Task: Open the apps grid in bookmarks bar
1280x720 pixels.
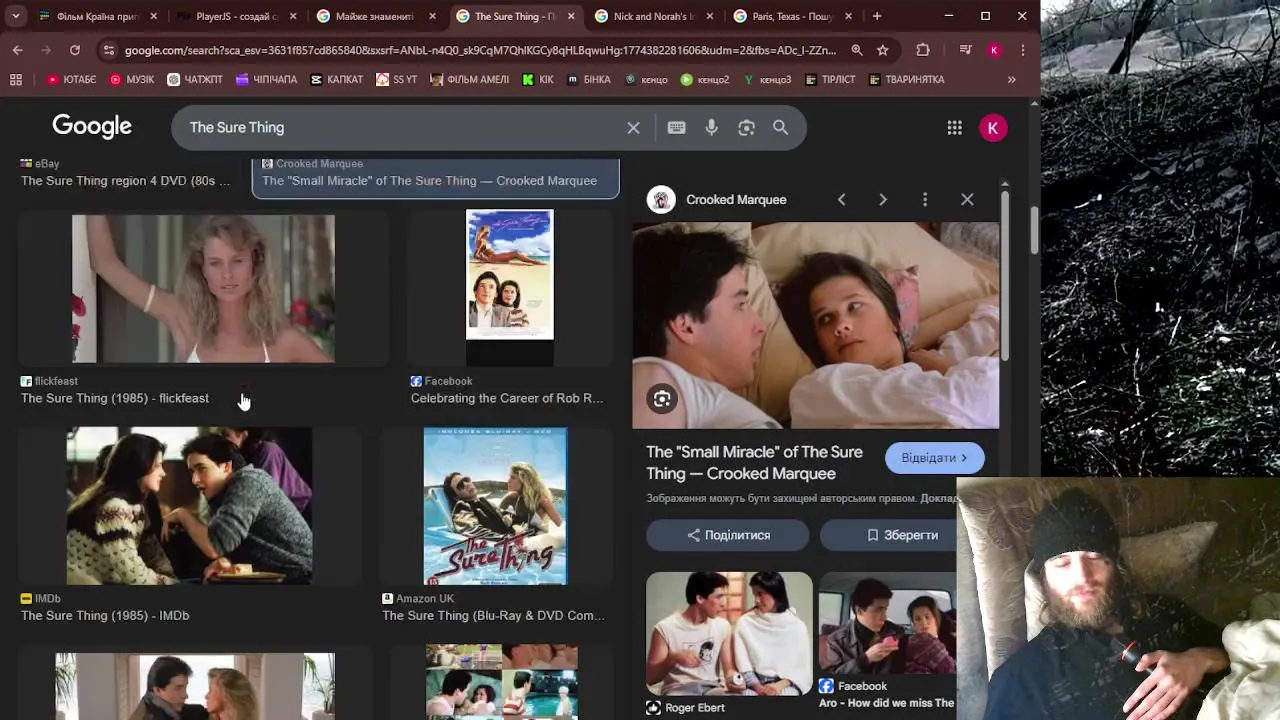Action: tap(16, 80)
